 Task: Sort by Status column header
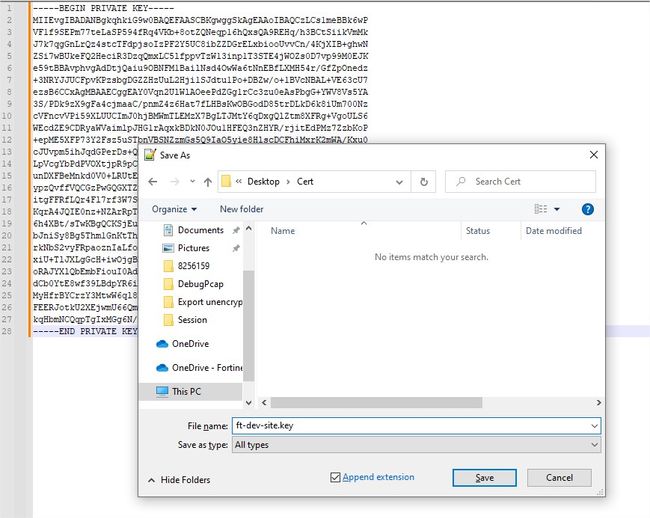(478, 231)
